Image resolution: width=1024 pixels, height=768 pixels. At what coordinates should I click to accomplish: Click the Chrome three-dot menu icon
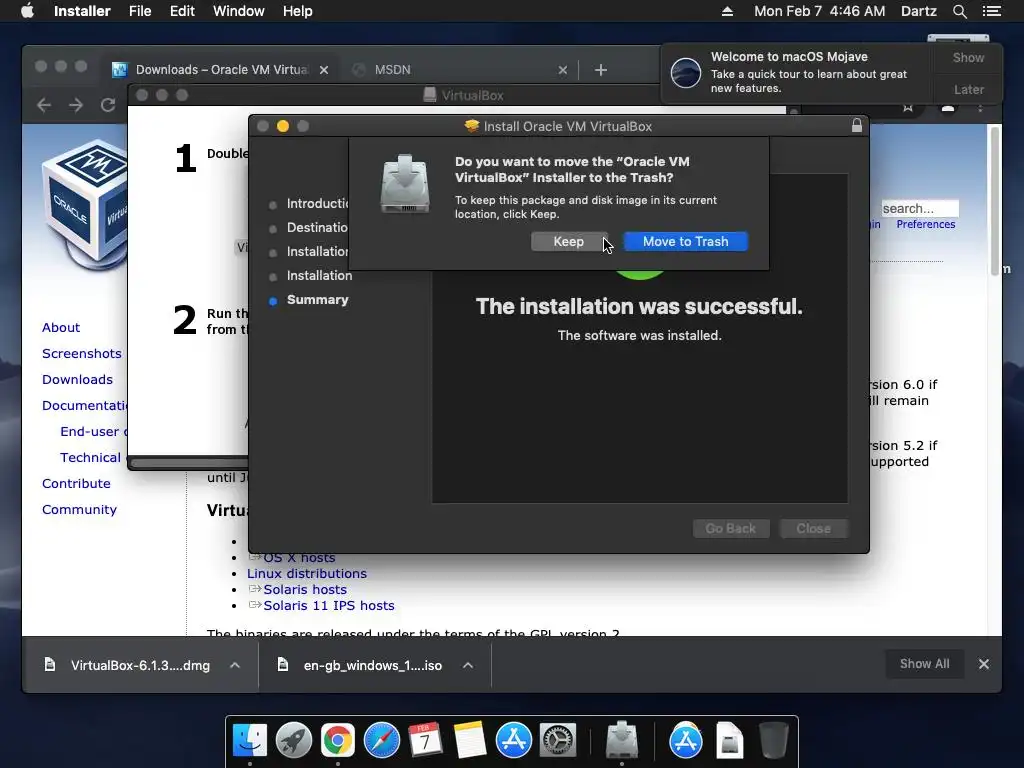(980, 108)
